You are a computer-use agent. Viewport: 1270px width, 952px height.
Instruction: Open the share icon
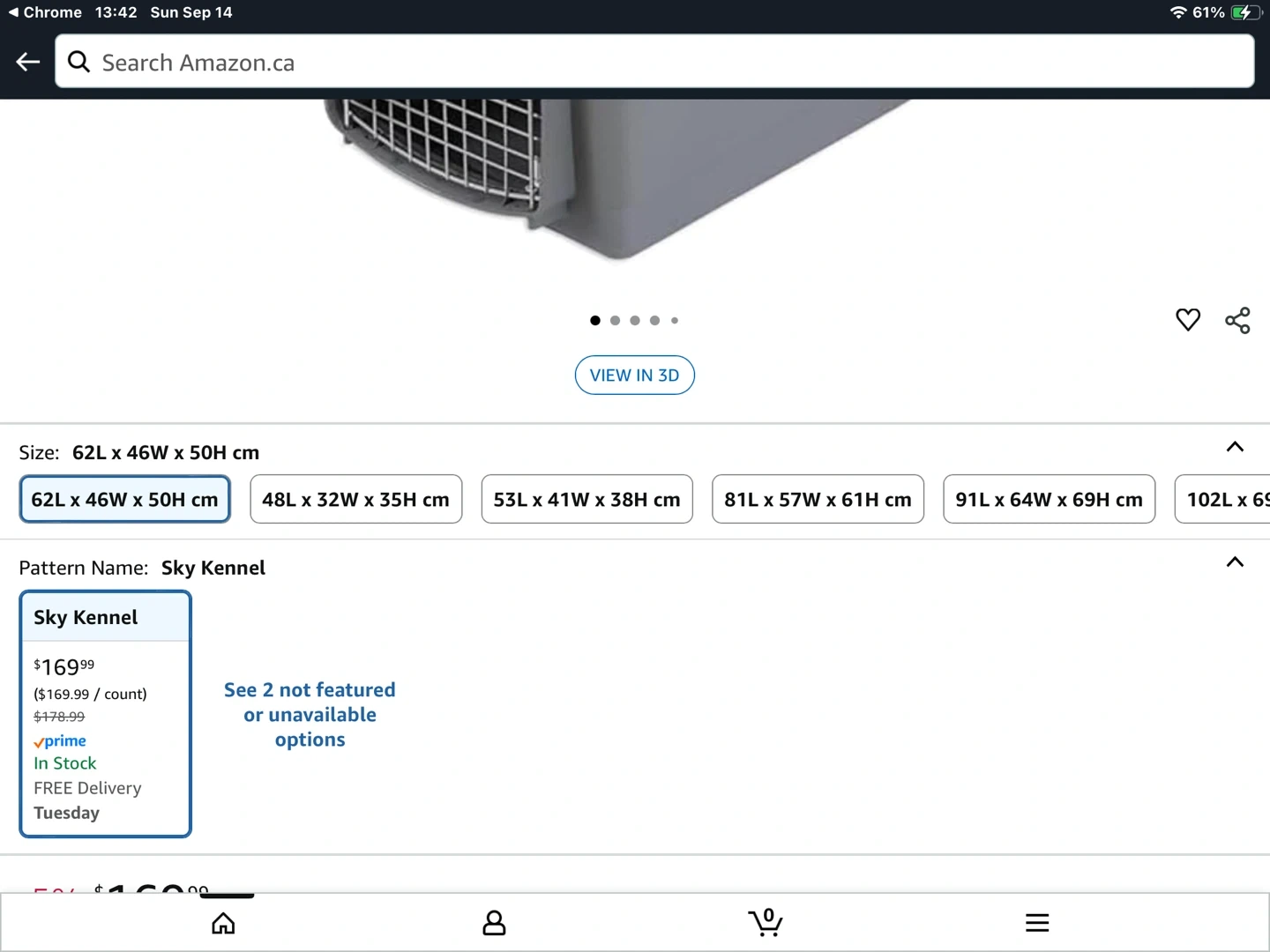coord(1237,320)
